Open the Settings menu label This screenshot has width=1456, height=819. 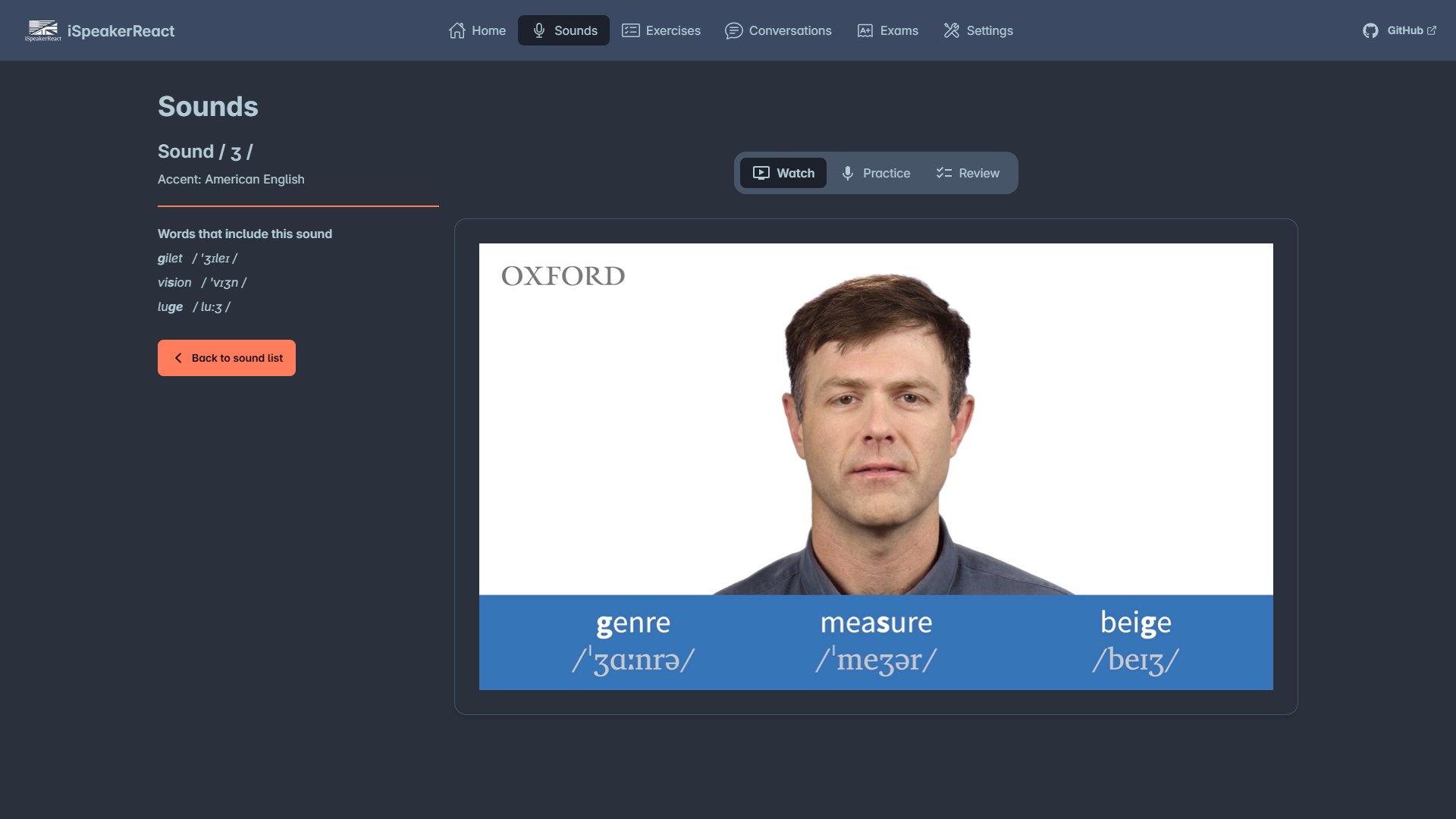(989, 30)
